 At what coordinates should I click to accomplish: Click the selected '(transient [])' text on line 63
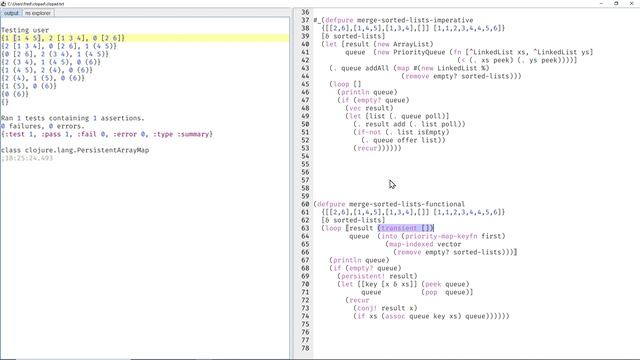pos(405,228)
